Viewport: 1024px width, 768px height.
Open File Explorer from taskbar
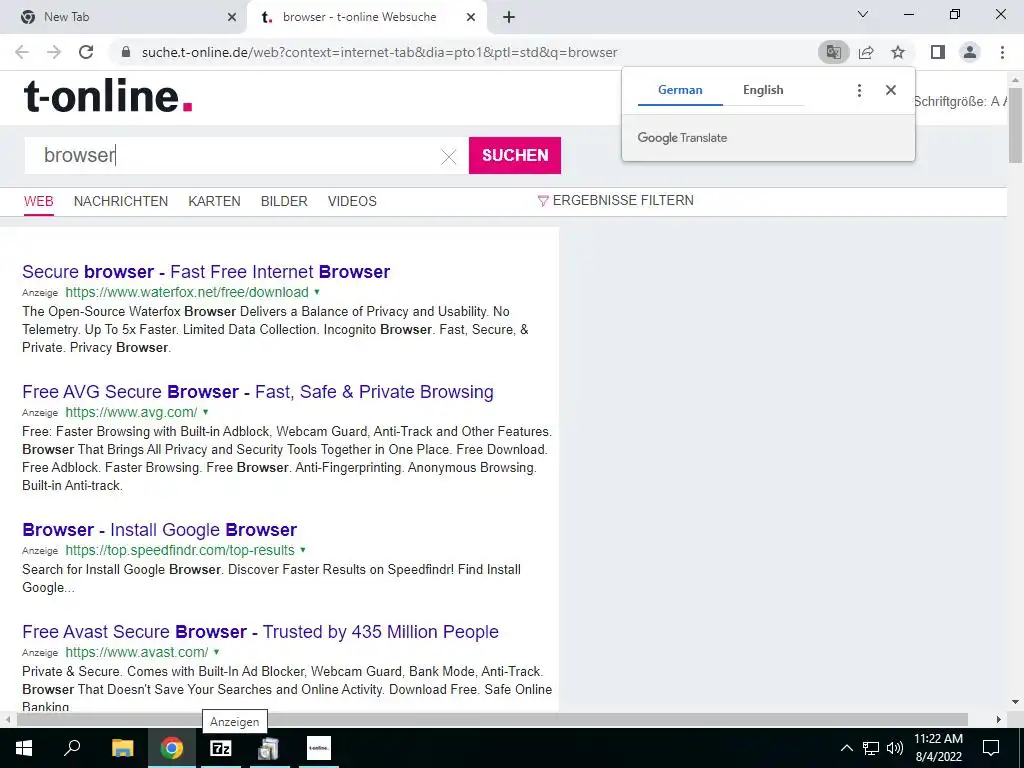point(122,748)
